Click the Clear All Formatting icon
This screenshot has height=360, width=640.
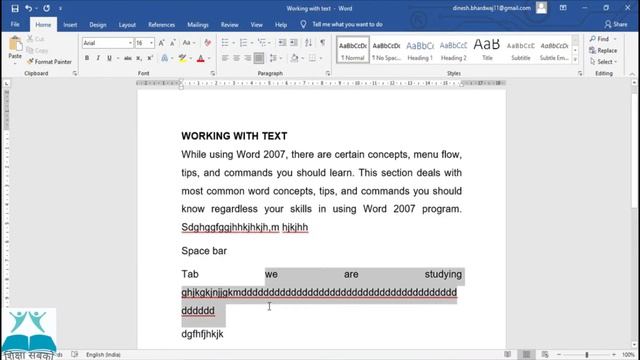pos(208,43)
